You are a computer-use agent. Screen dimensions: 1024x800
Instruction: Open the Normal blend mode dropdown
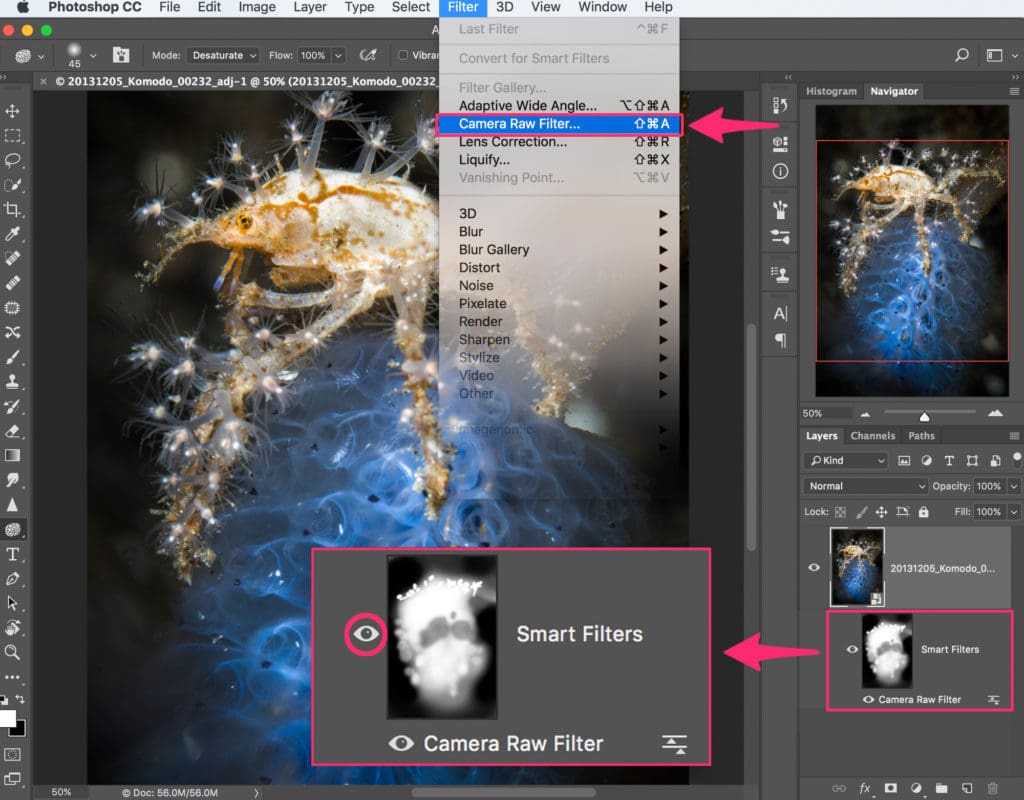pos(865,486)
